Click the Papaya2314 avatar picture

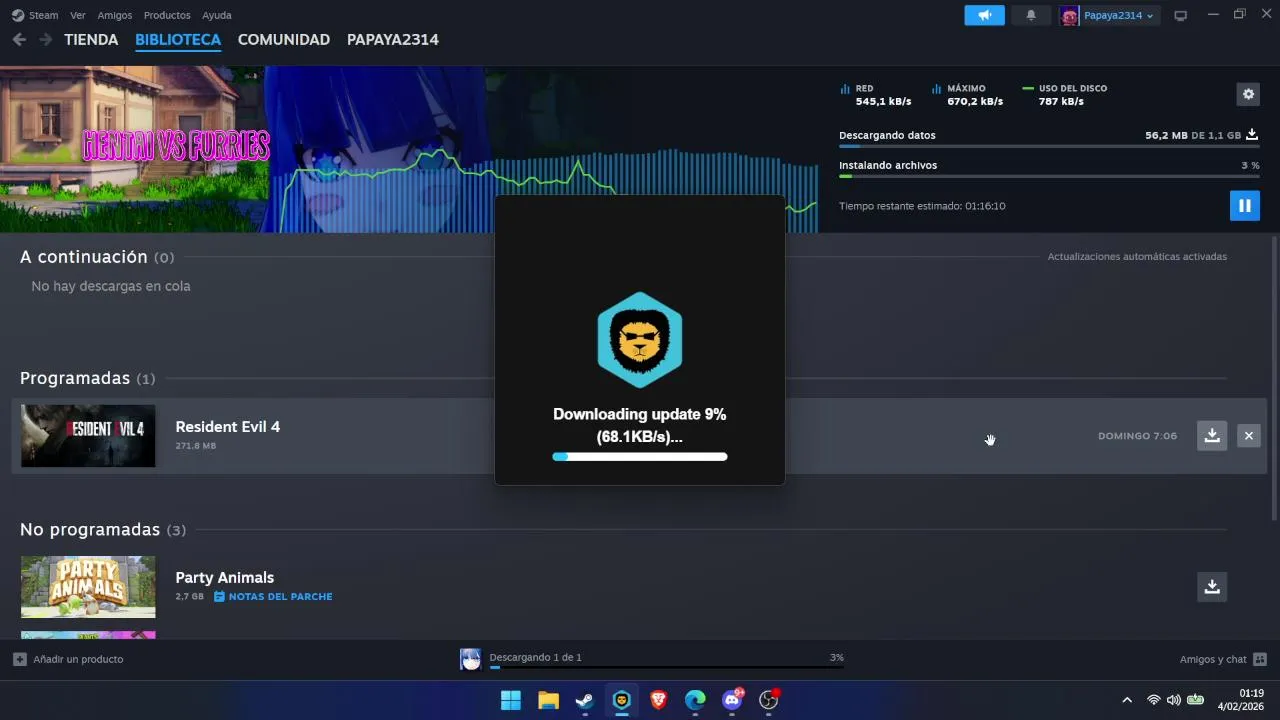1070,15
